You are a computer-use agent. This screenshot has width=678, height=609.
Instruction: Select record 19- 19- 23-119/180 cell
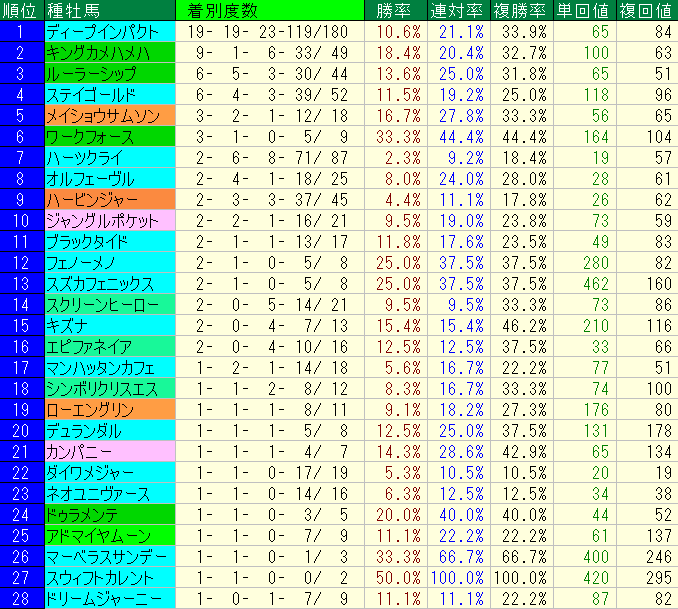coord(268,32)
